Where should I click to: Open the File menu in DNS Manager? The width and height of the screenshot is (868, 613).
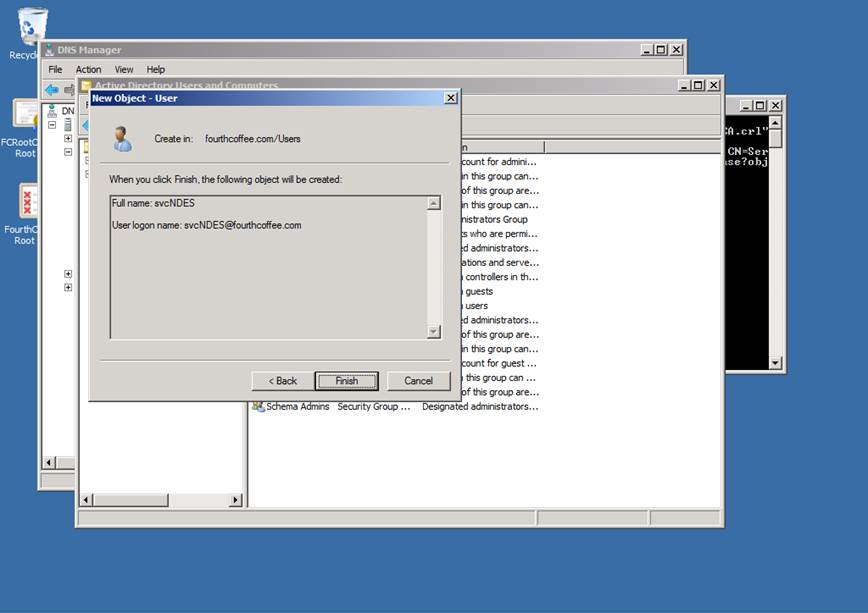coord(56,70)
